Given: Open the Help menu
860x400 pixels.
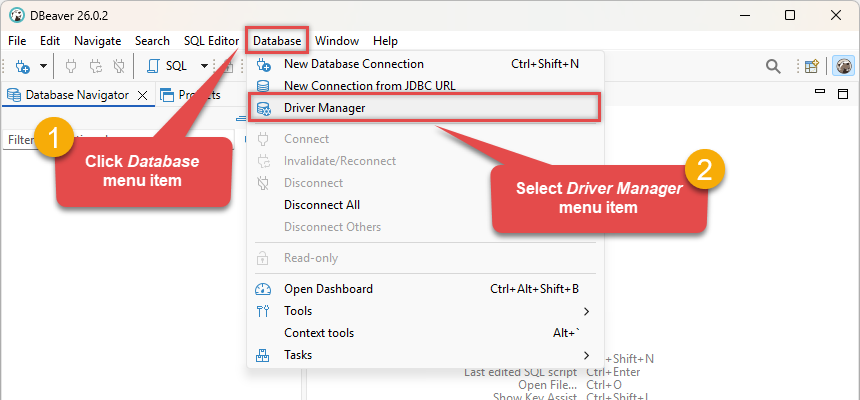Looking at the screenshot, I should [385, 41].
